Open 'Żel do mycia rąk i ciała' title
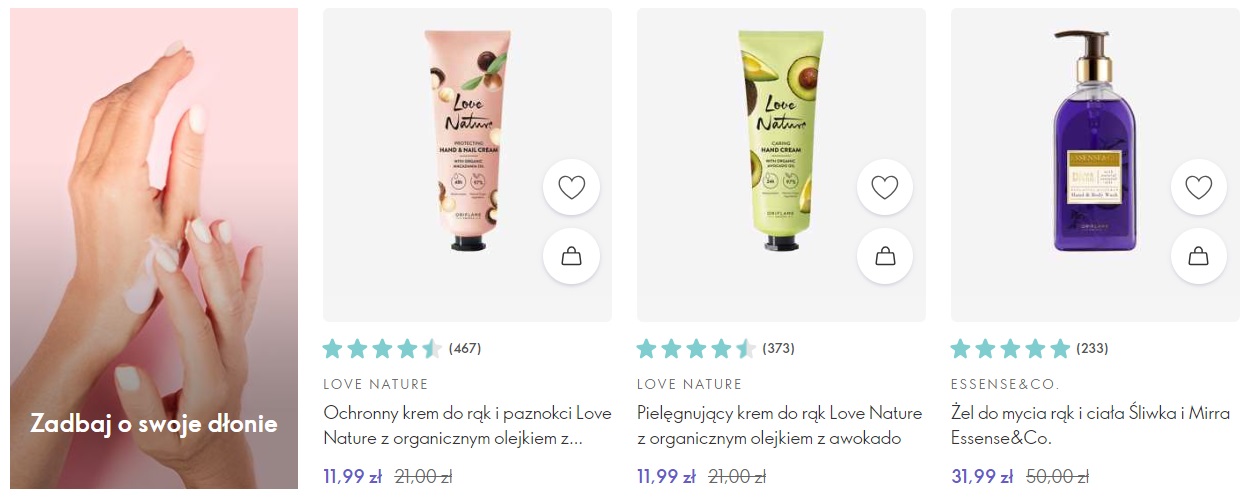This screenshot has height=502, width=1251. click(1091, 425)
